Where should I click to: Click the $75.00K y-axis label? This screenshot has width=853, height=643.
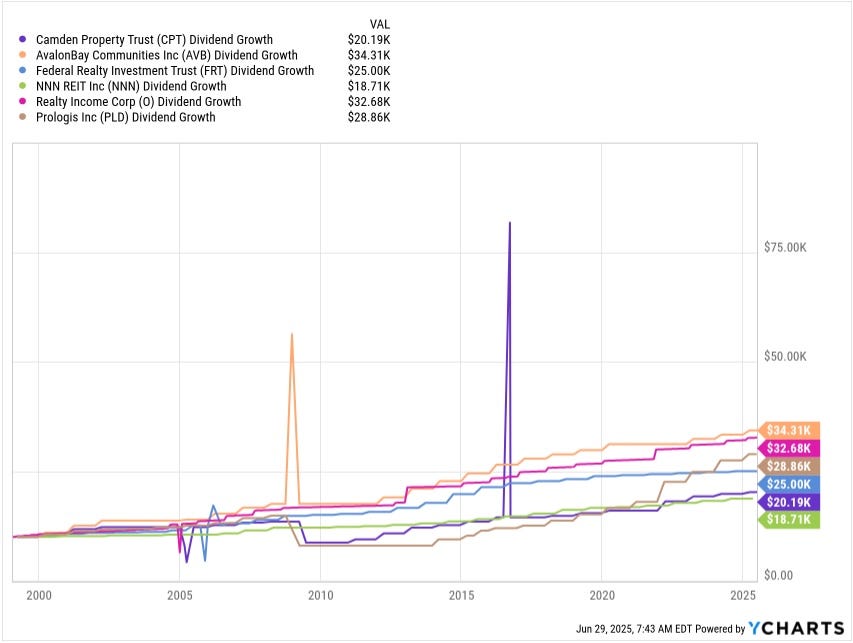[x=785, y=248]
